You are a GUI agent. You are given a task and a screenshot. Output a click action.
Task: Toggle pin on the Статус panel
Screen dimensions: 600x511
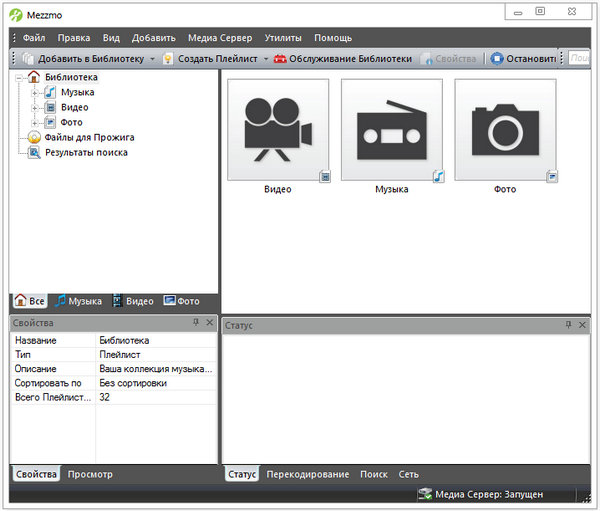click(569, 325)
